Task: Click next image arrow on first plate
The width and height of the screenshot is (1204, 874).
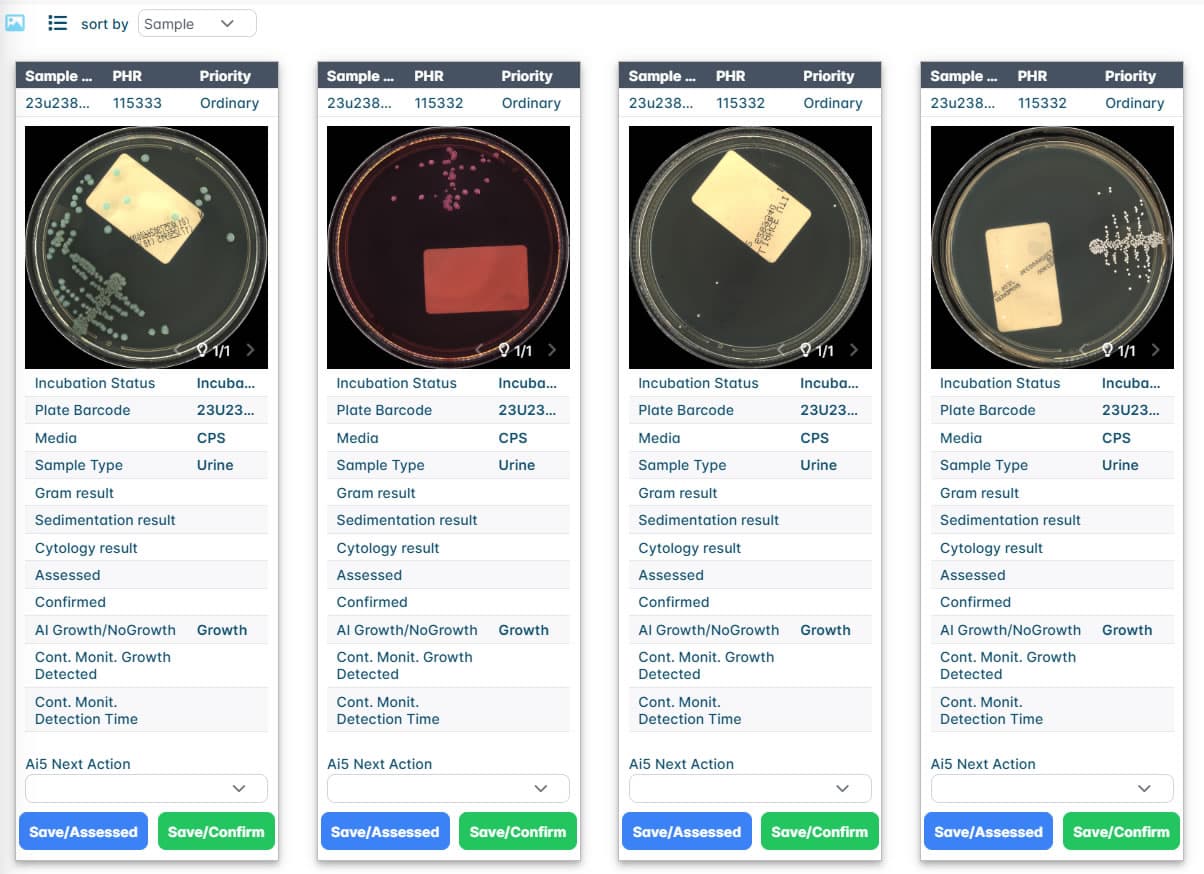Action: [250, 350]
